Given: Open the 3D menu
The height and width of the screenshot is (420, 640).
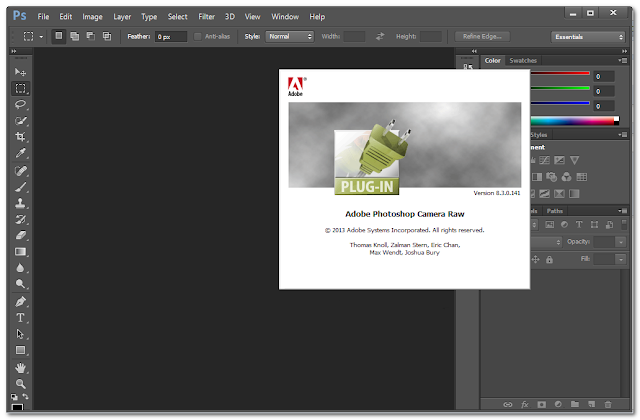Looking at the screenshot, I should point(230,17).
